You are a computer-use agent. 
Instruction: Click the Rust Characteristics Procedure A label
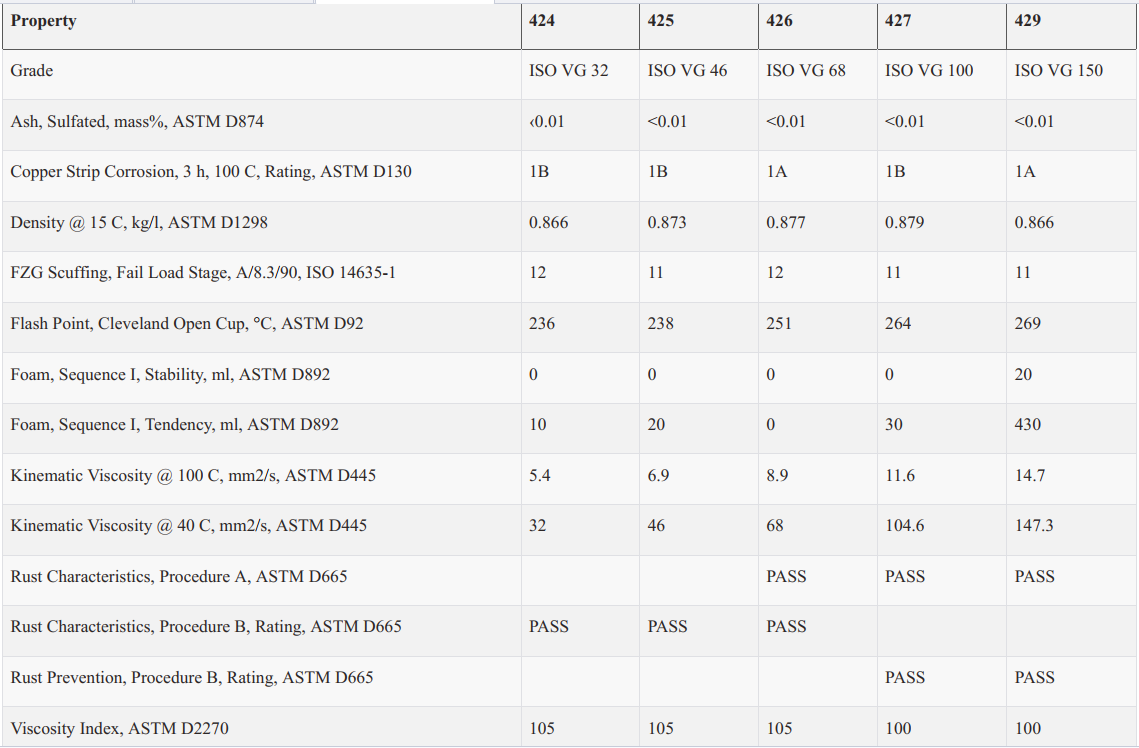[x=179, y=577]
